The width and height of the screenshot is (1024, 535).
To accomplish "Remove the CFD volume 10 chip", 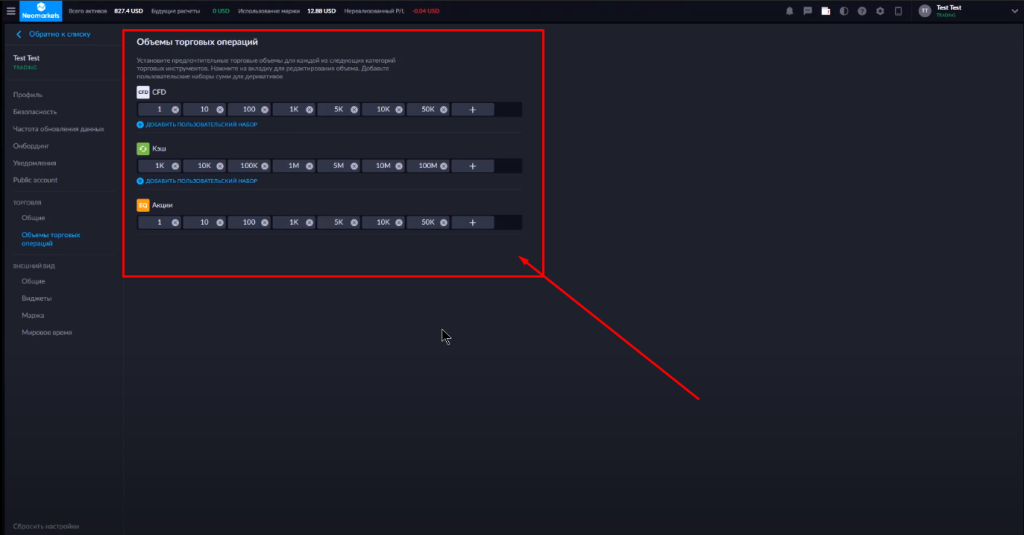I will coord(220,110).
